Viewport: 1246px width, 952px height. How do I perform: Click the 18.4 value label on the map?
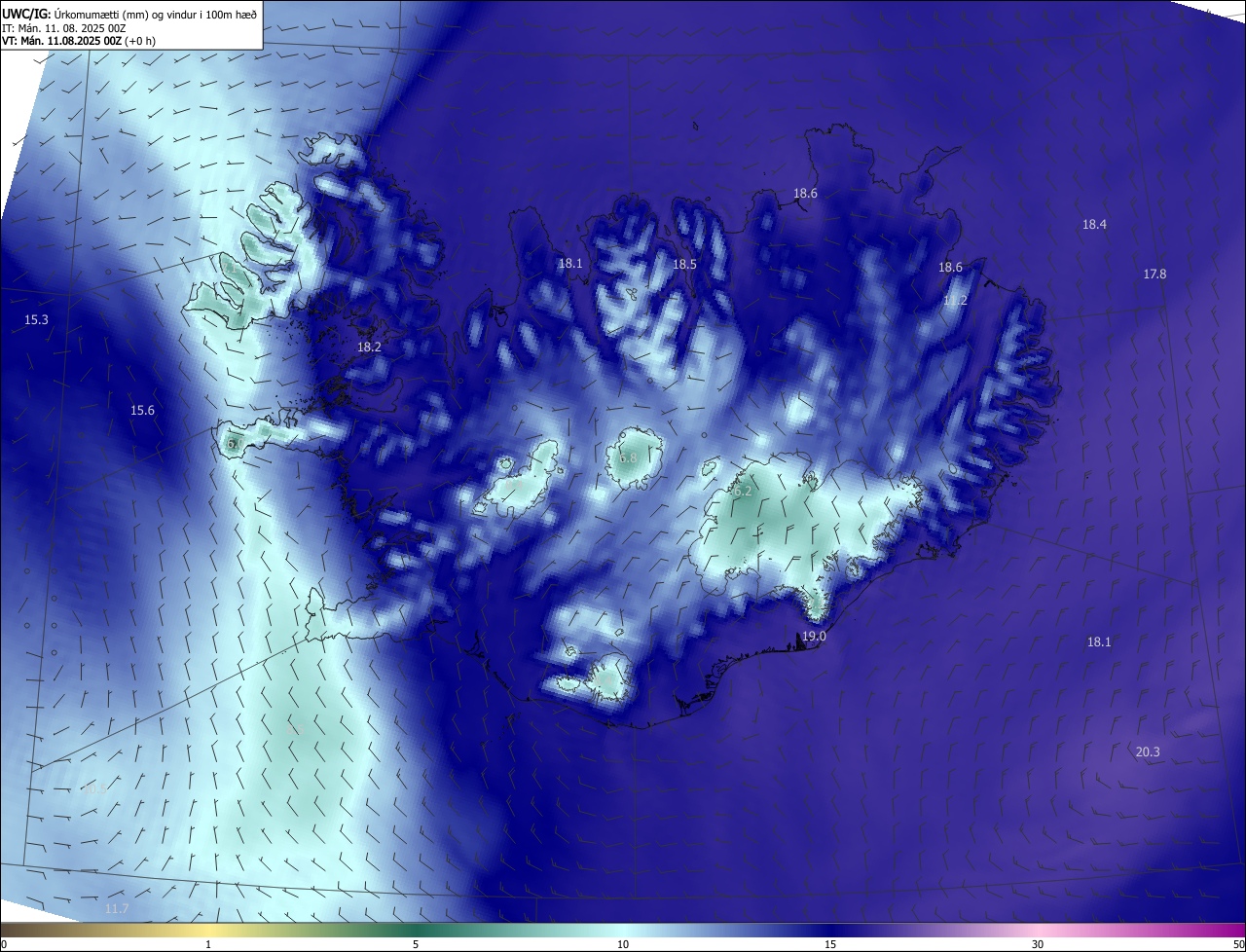click(x=1095, y=225)
